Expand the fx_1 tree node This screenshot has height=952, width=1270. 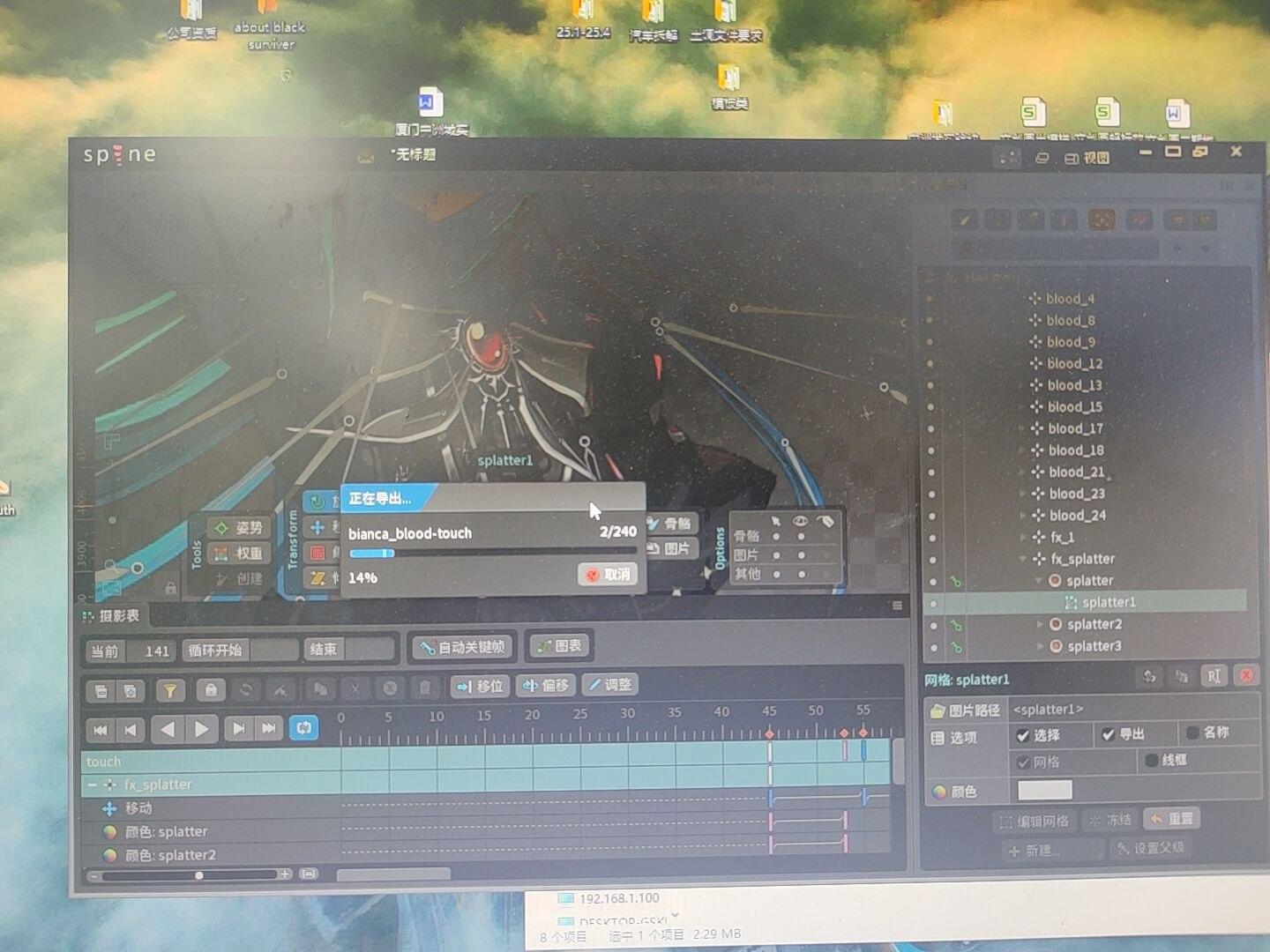pos(1023,537)
